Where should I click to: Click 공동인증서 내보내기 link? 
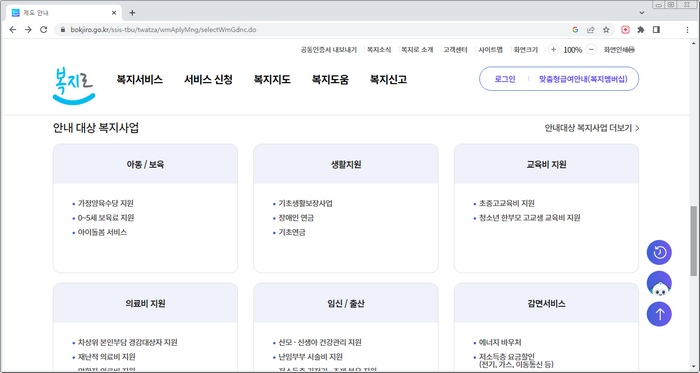click(329, 50)
